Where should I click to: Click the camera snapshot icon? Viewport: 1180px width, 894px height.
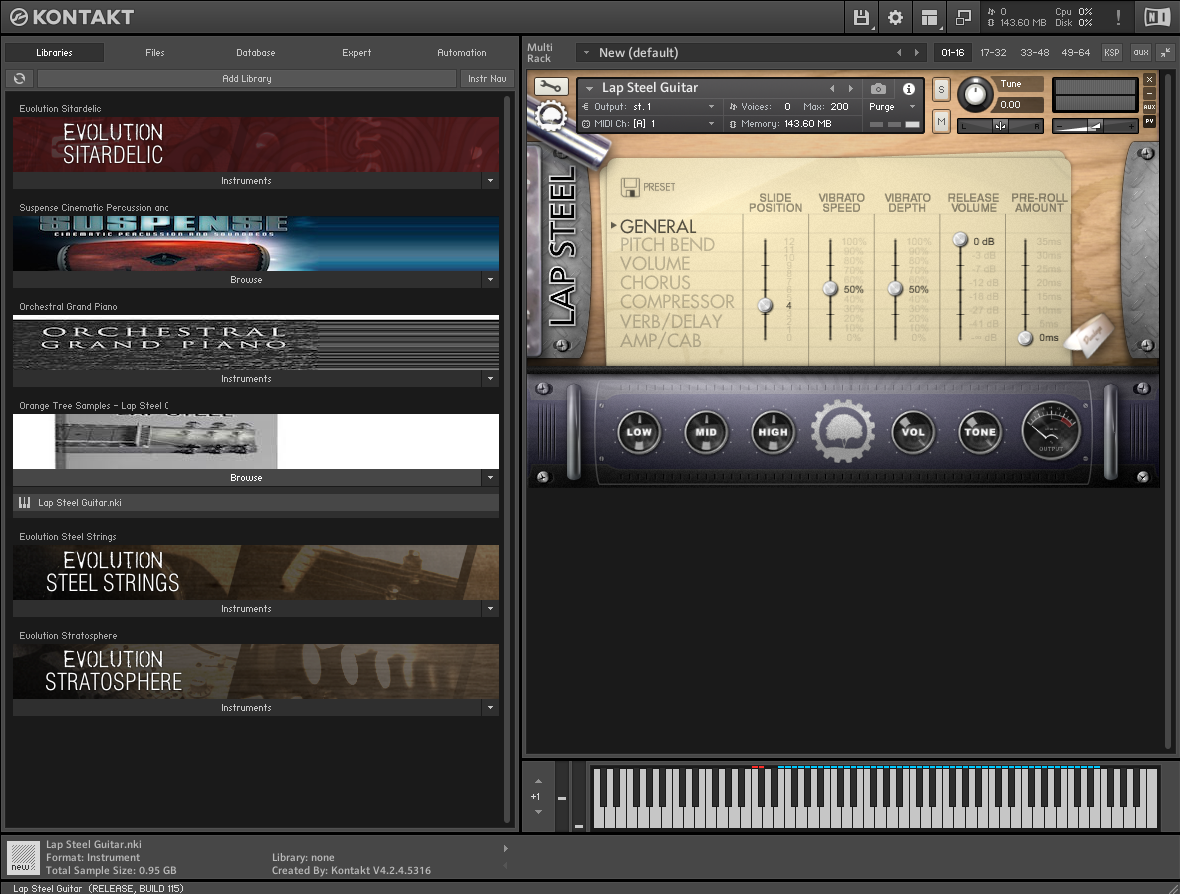(x=877, y=89)
